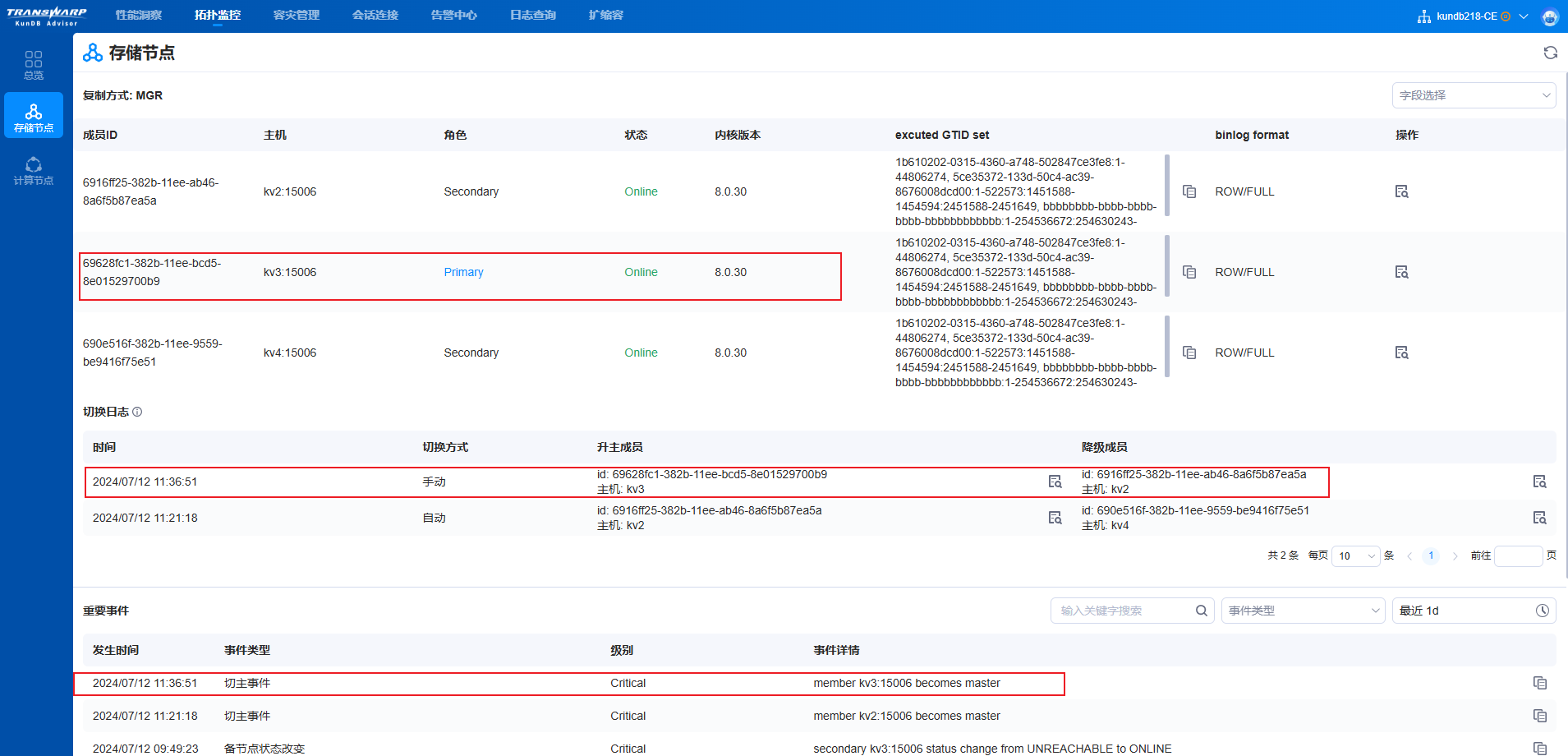Click host cell kv2:15006
This screenshot has height=756, width=1568.
click(x=290, y=191)
